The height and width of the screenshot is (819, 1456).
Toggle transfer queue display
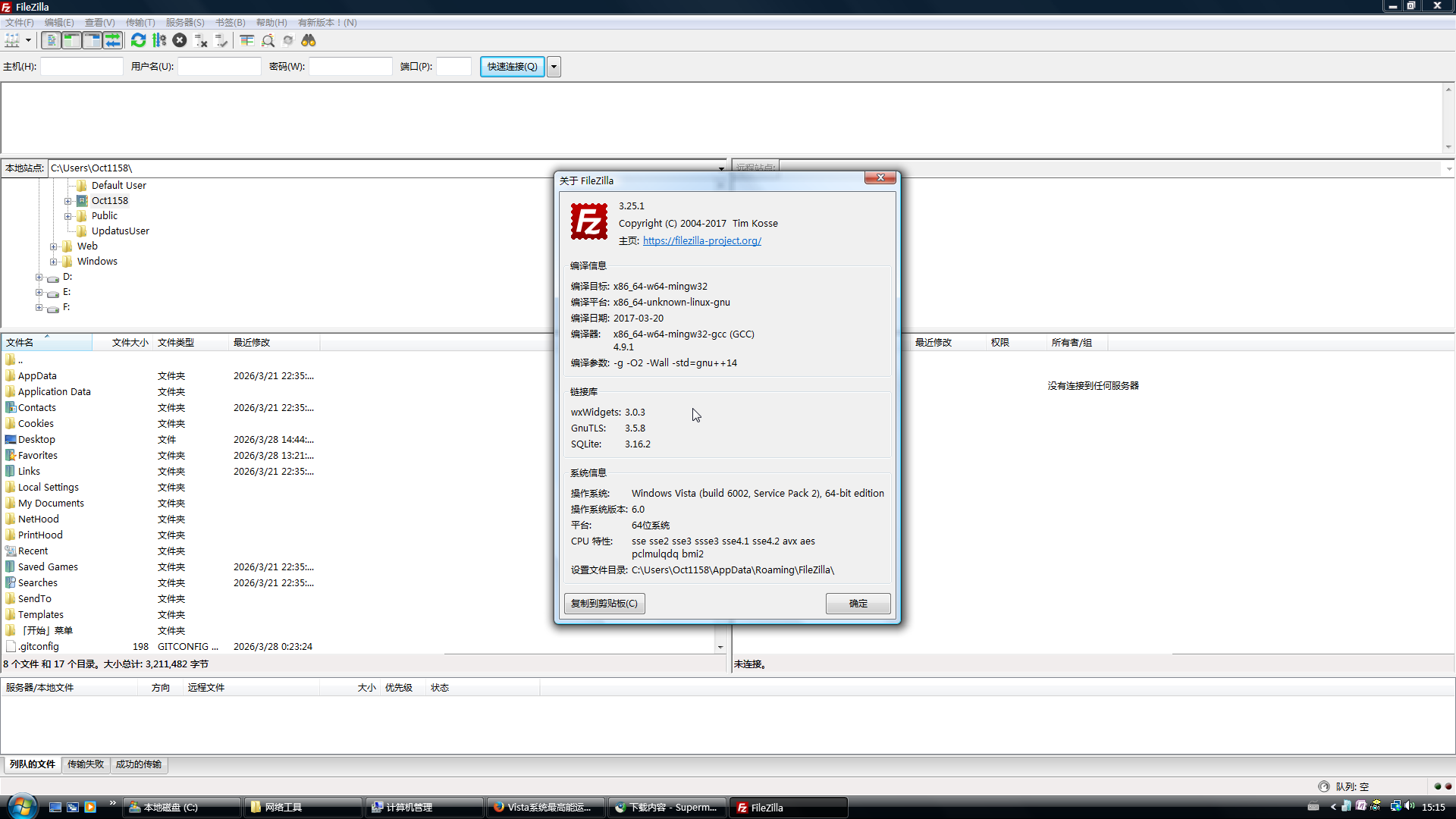[112, 41]
